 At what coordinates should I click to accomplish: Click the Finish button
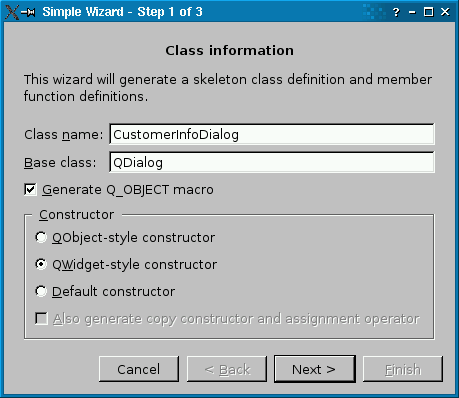click(x=403, y=369)
